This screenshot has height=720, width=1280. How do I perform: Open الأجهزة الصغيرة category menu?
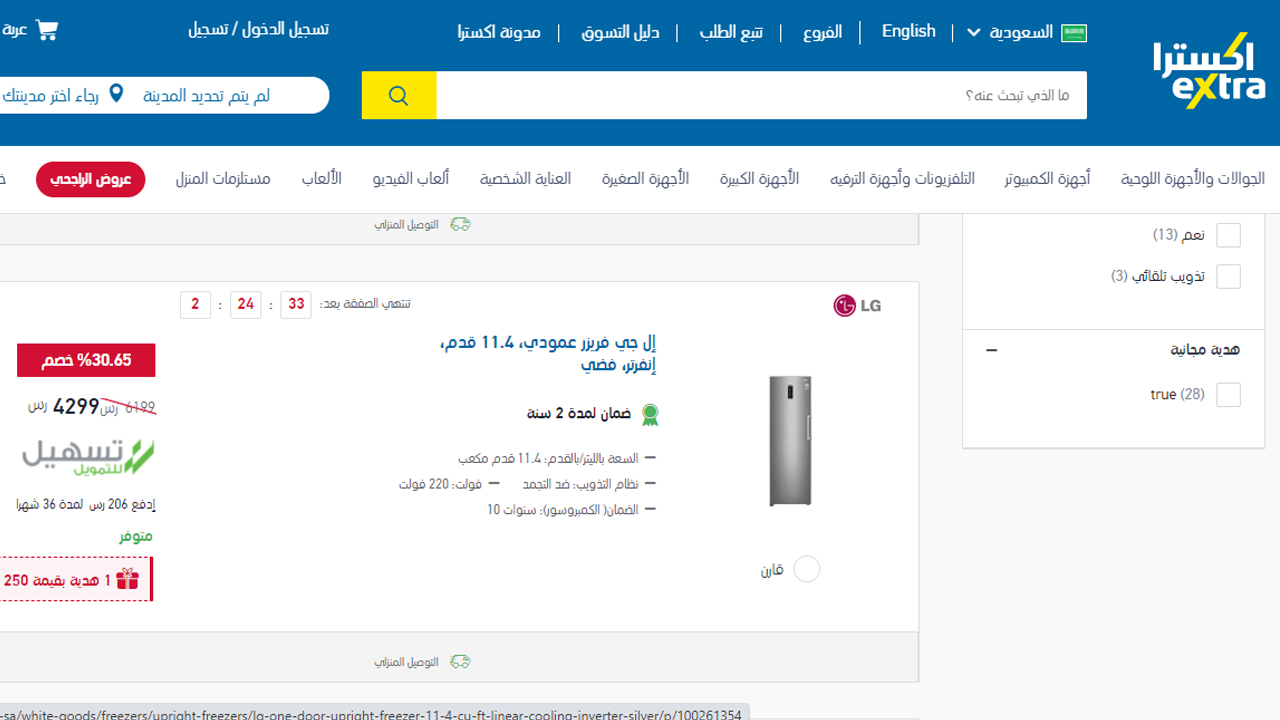645,179
